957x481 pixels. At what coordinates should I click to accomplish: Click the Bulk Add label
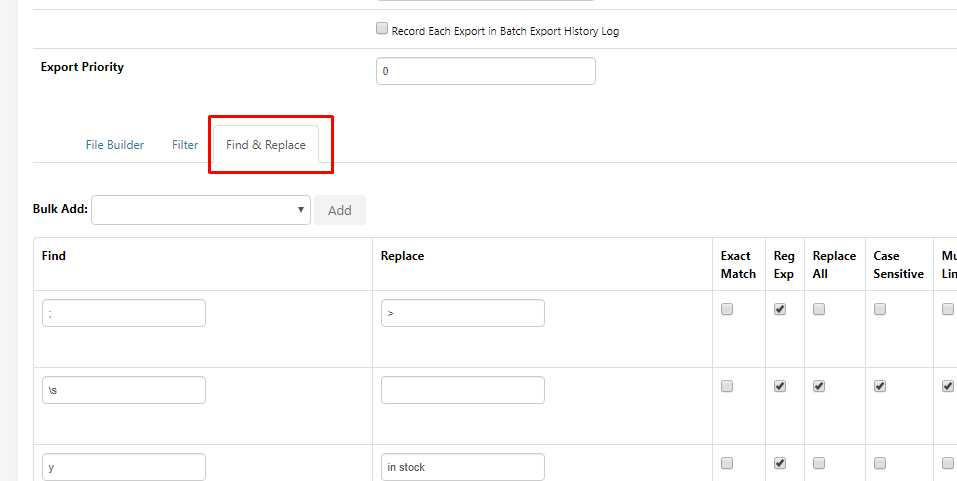pos(60,209)
